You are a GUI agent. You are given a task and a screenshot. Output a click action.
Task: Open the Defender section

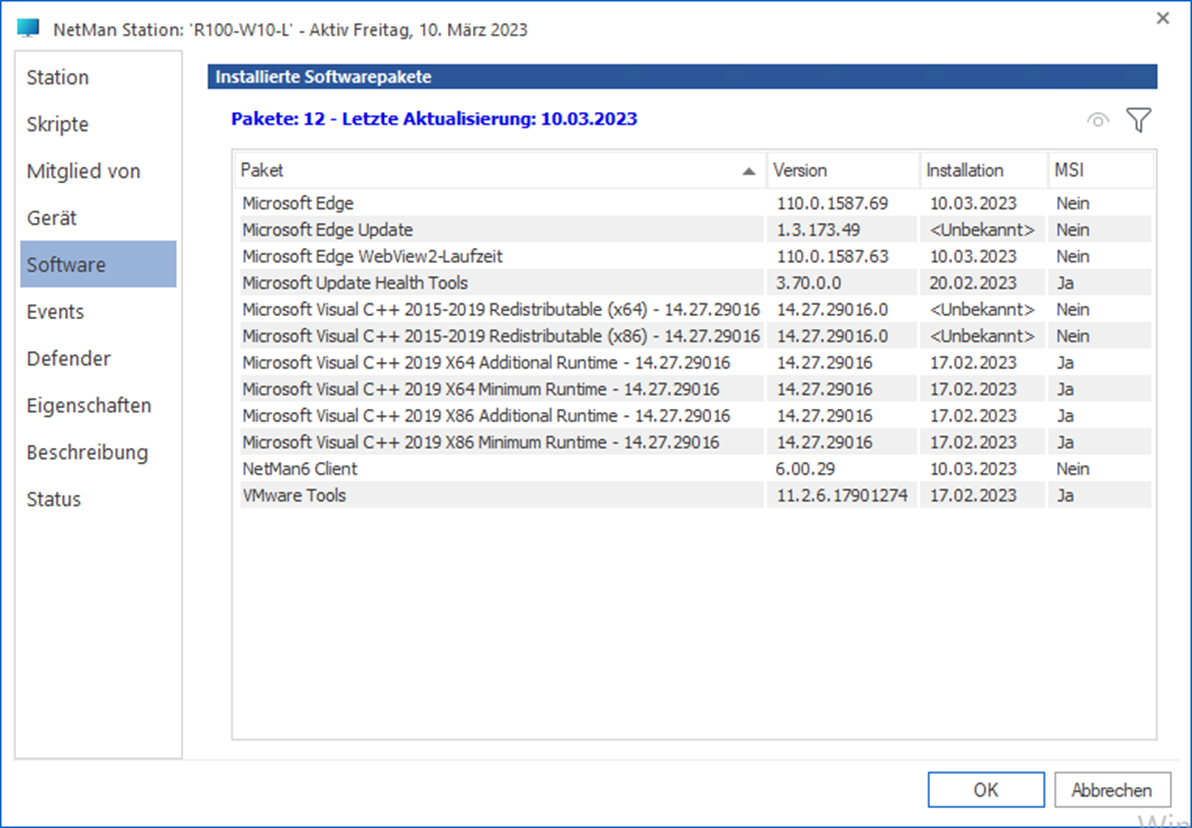coord(69,359)
